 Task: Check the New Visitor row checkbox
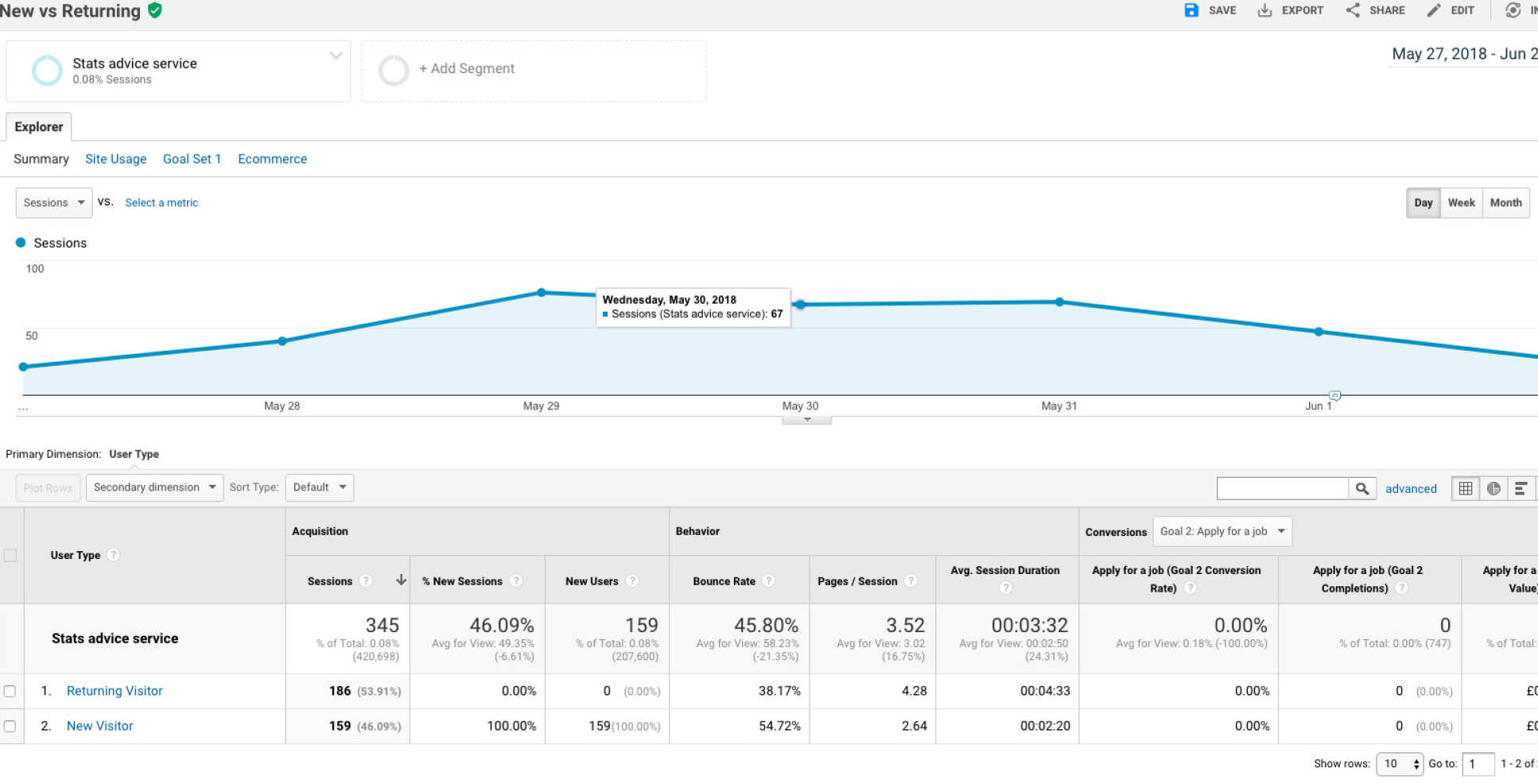(x=10, y=726)
